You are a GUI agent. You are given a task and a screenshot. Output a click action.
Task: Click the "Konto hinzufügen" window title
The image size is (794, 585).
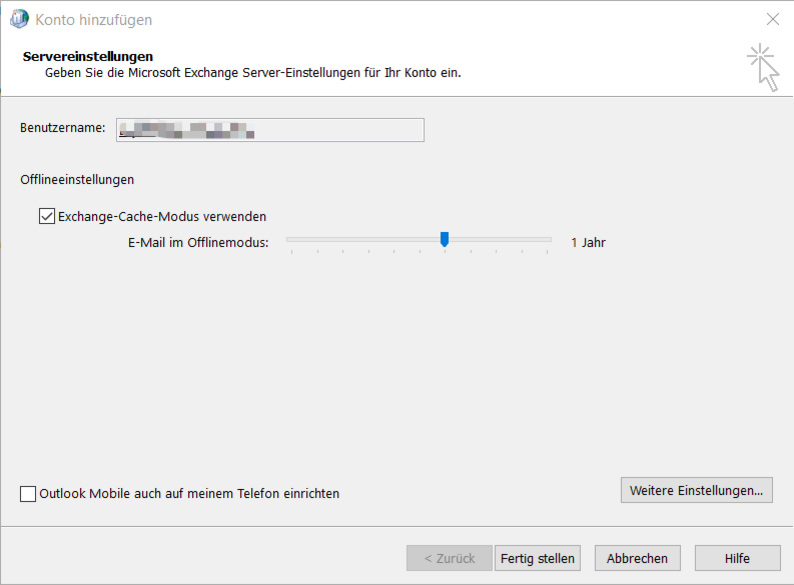pyautogui.click(x=94, y=20)
